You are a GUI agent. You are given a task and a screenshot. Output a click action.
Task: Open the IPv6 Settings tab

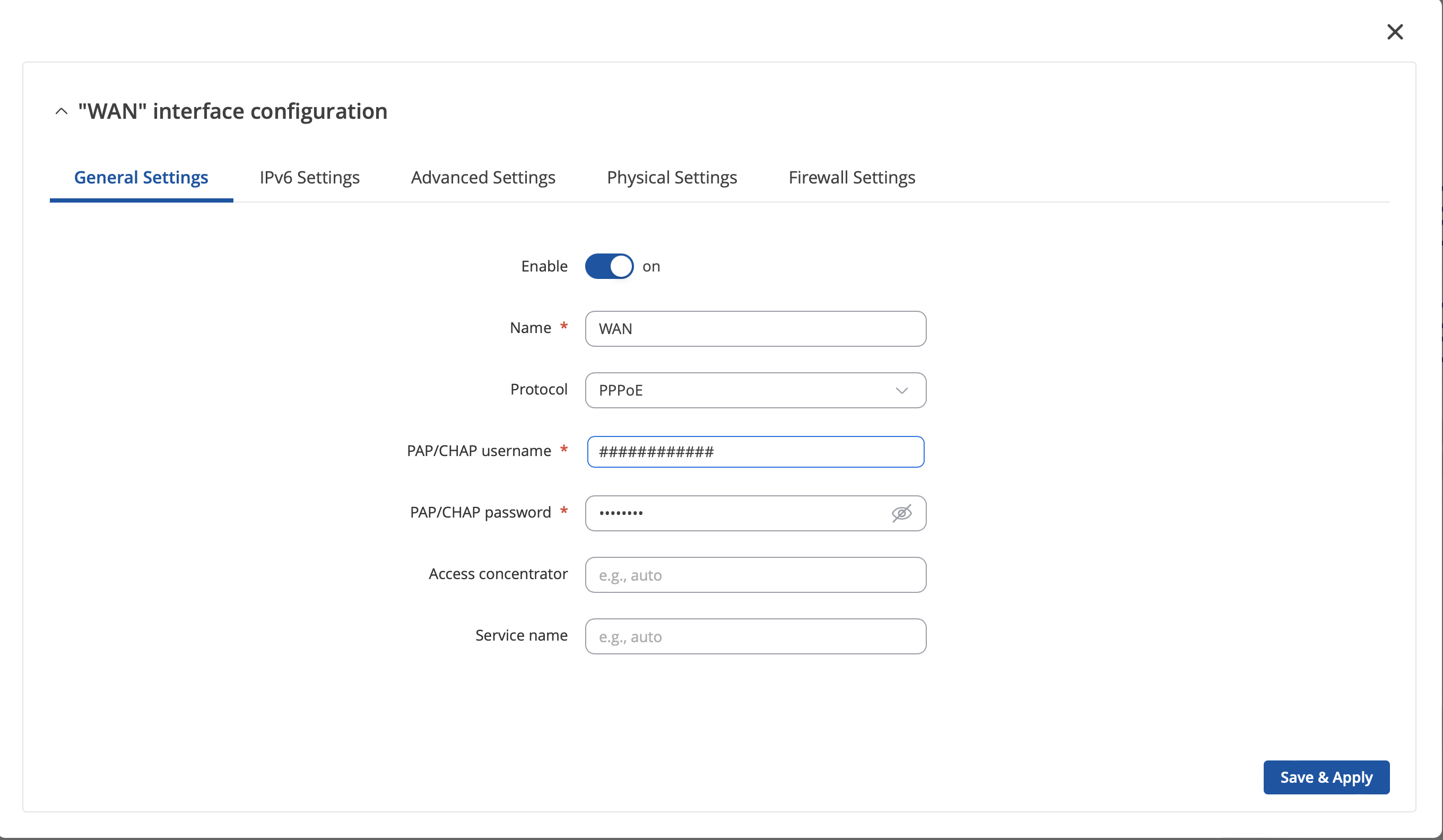point(309,177)
